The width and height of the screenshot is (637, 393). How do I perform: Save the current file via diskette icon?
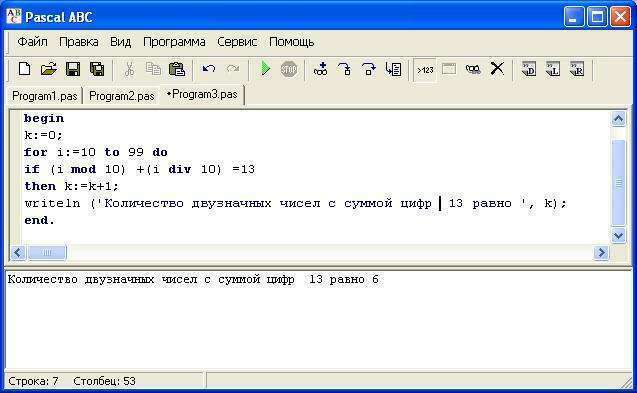(x=73, y=69)
